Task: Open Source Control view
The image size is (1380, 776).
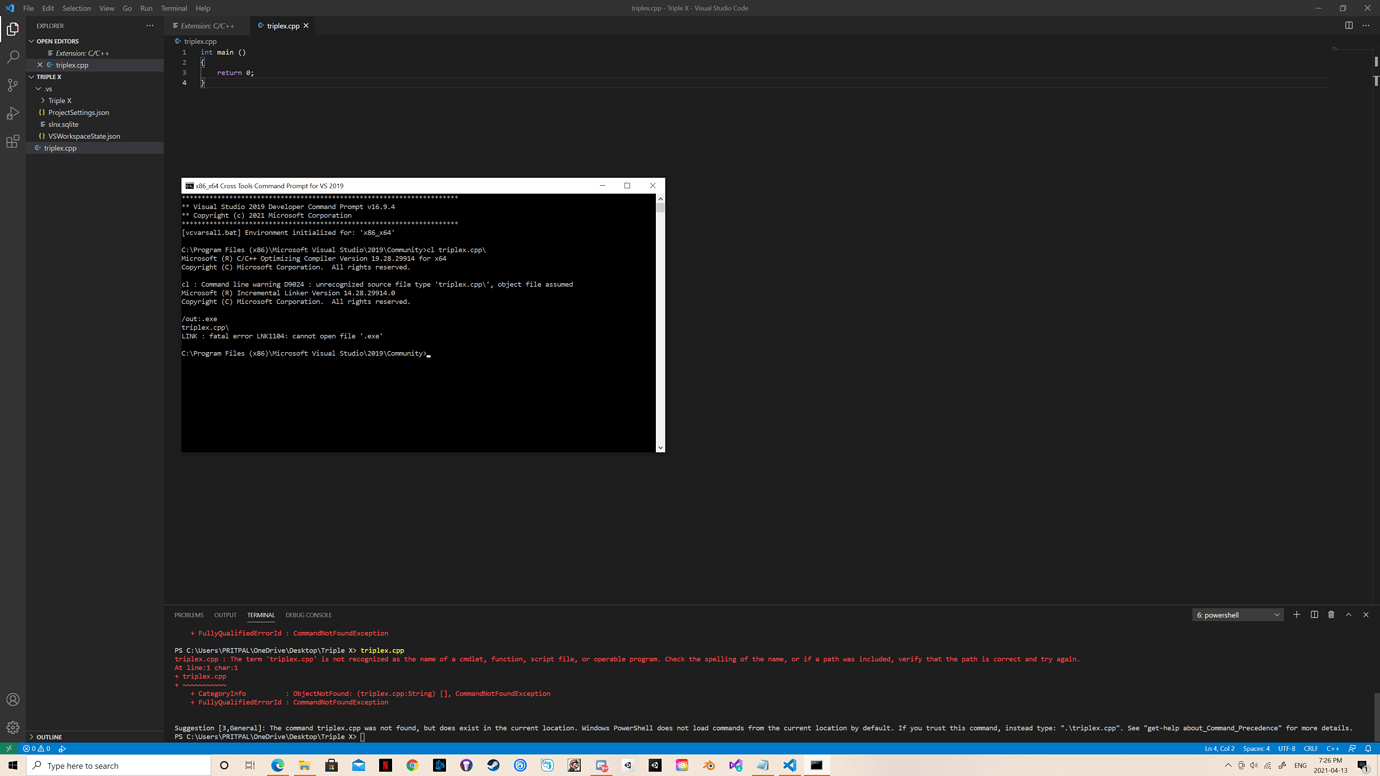Action: click(x=13, y=85)
